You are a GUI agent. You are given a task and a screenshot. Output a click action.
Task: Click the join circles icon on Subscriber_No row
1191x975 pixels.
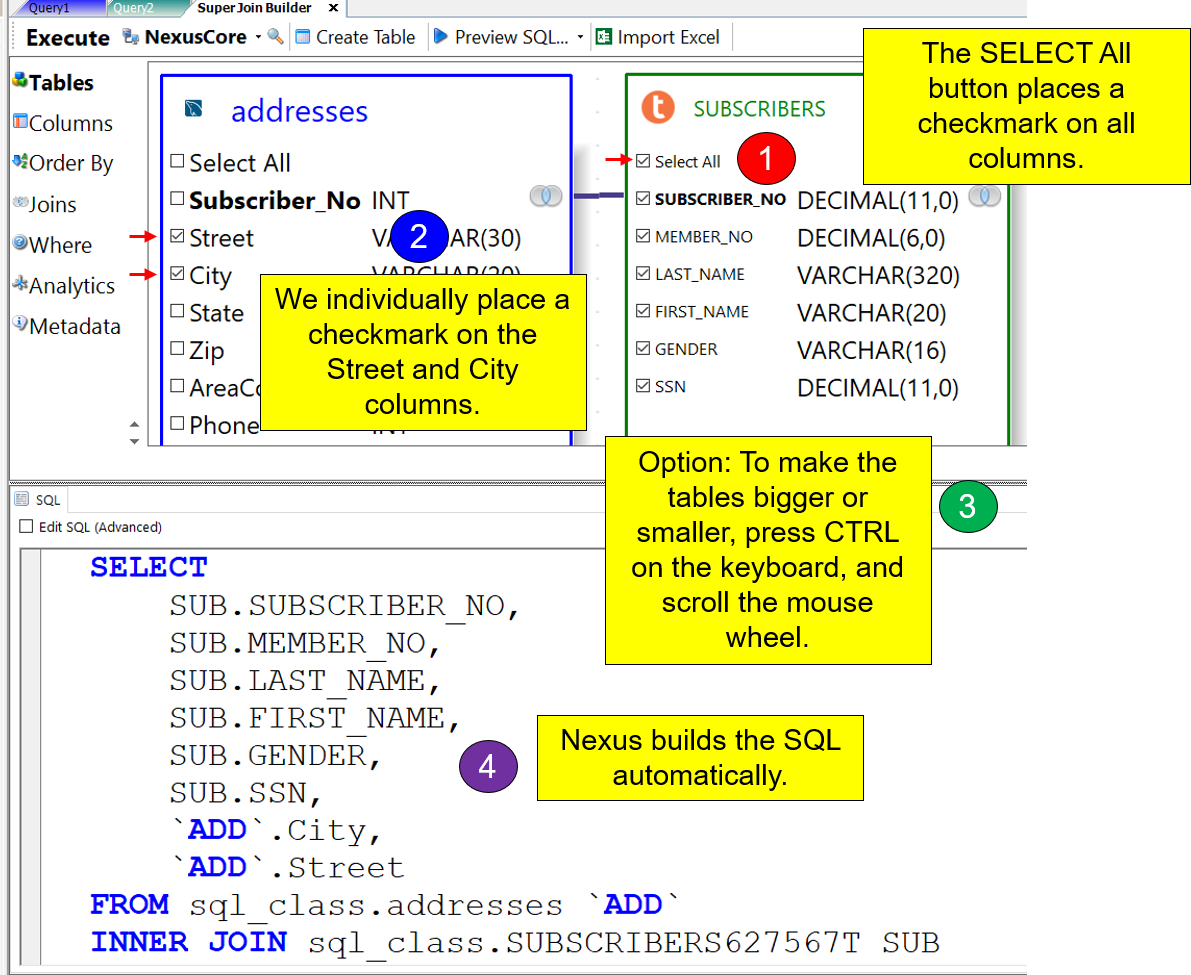546,196
